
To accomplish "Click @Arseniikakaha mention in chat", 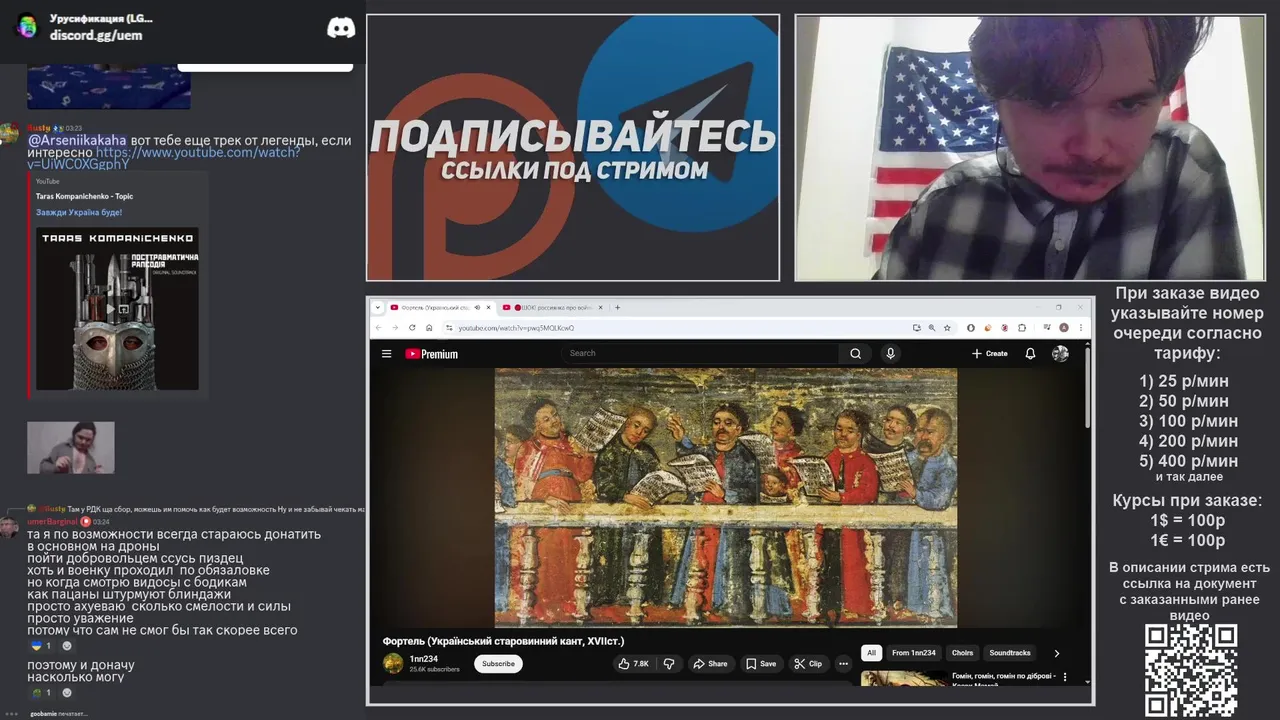I will click(x=77, y=140).
